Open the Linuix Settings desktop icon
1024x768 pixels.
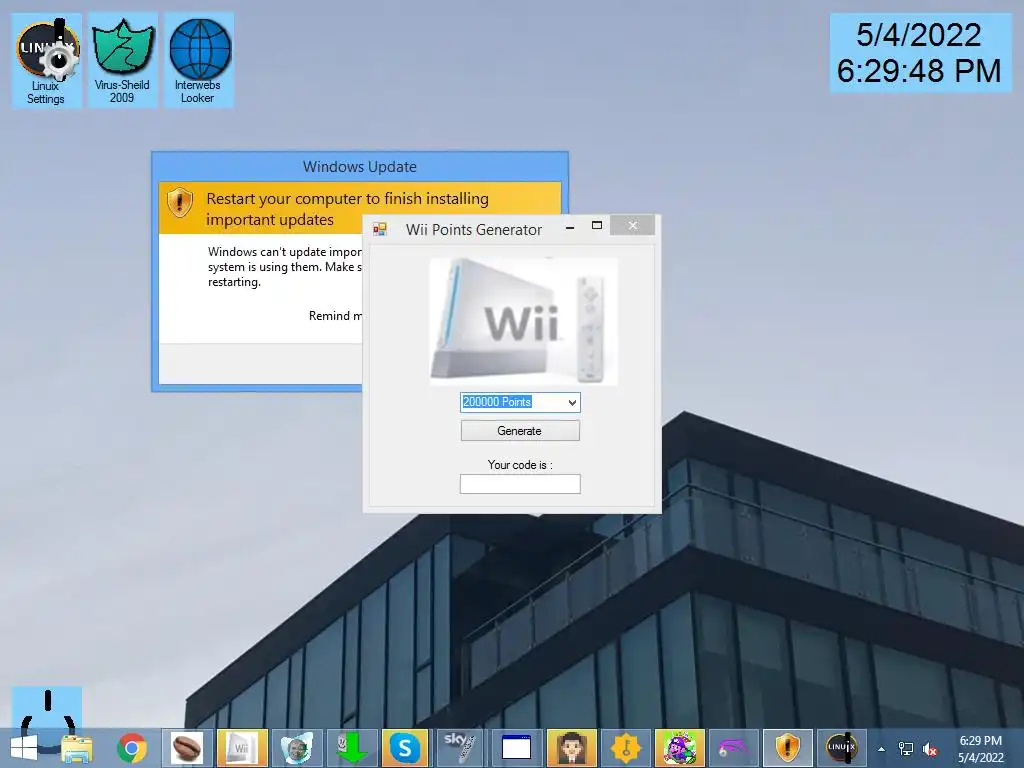[x=46, y=60]
